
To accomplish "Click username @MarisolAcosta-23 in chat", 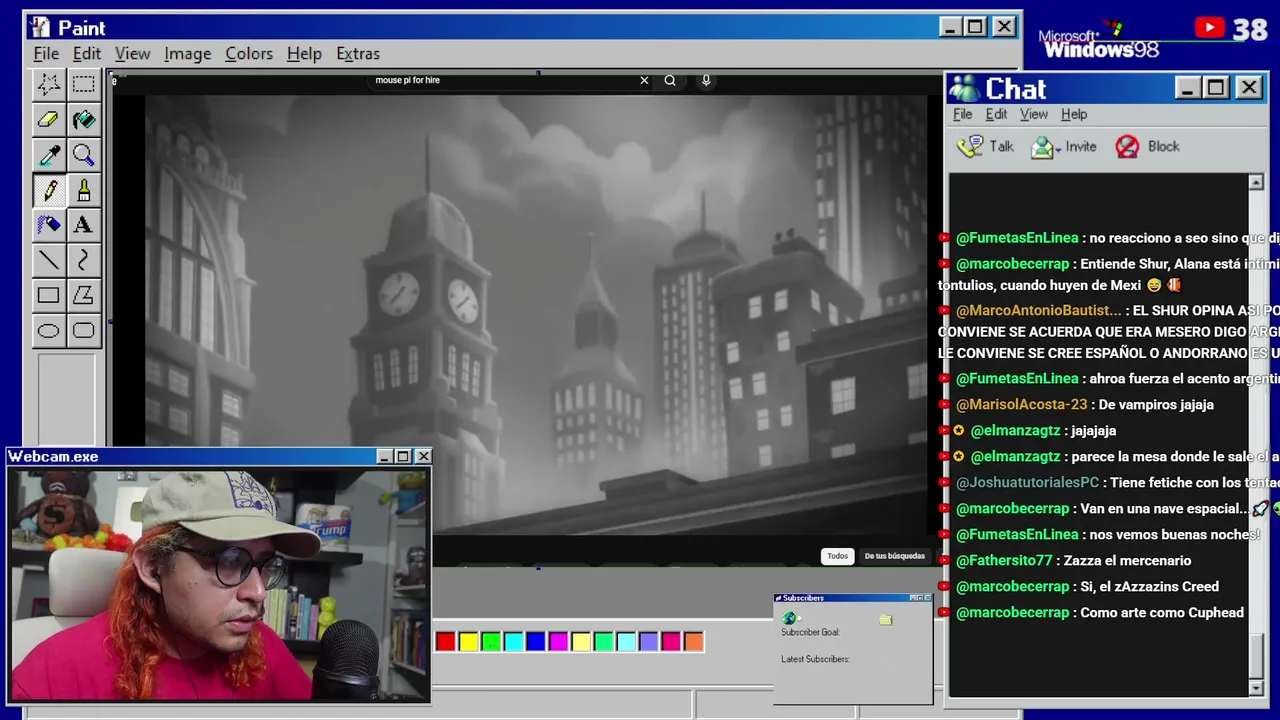I will tap(1021, 405).
